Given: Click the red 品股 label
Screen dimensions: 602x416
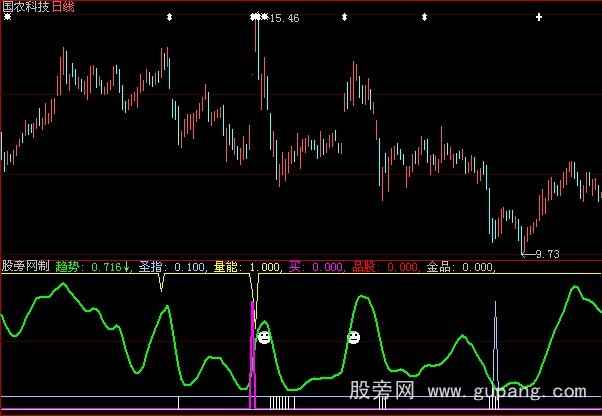Looking at the screenshot, I should pyautogui.click(x=363, y=267).
